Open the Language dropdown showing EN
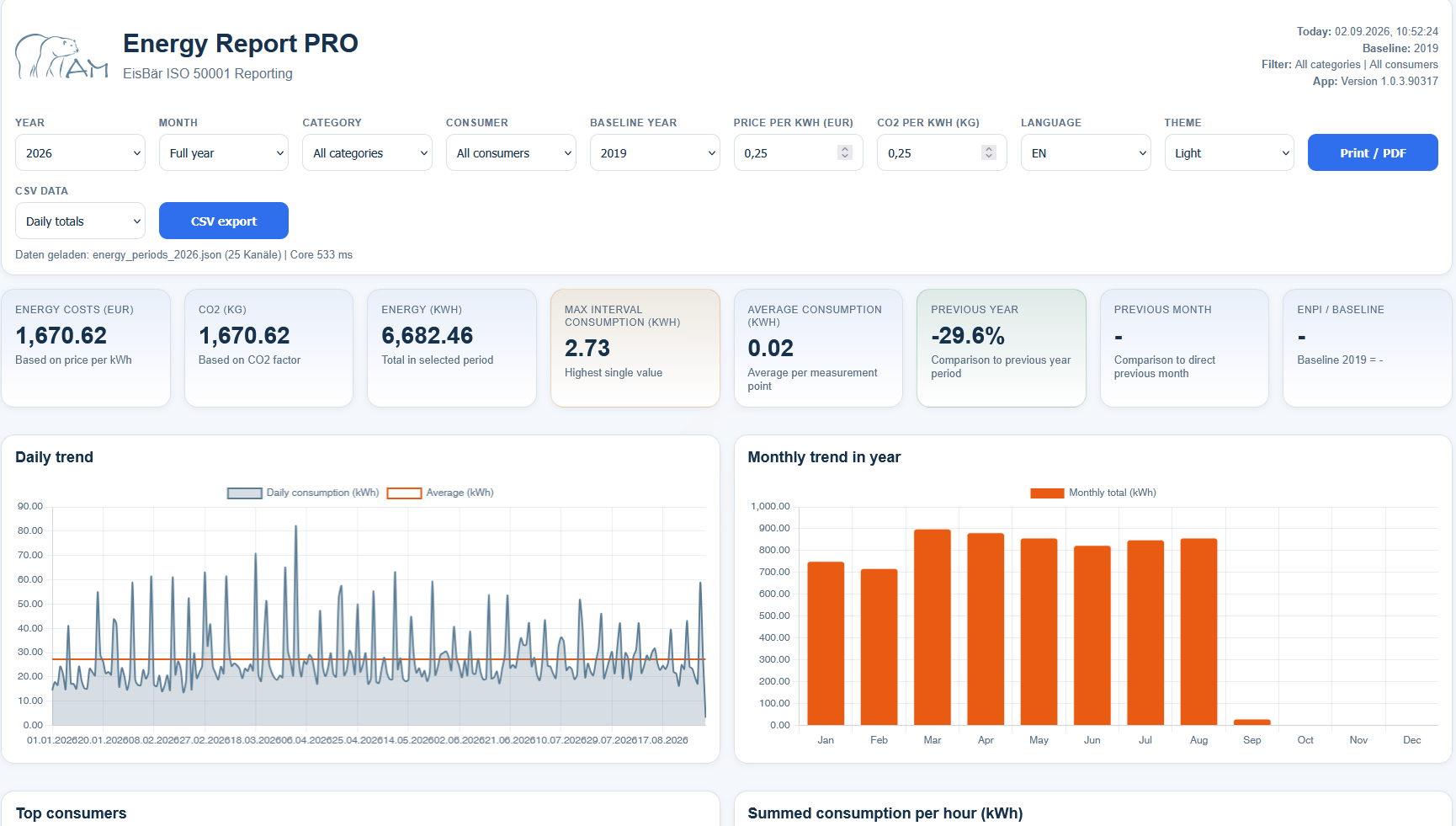 1086,152
